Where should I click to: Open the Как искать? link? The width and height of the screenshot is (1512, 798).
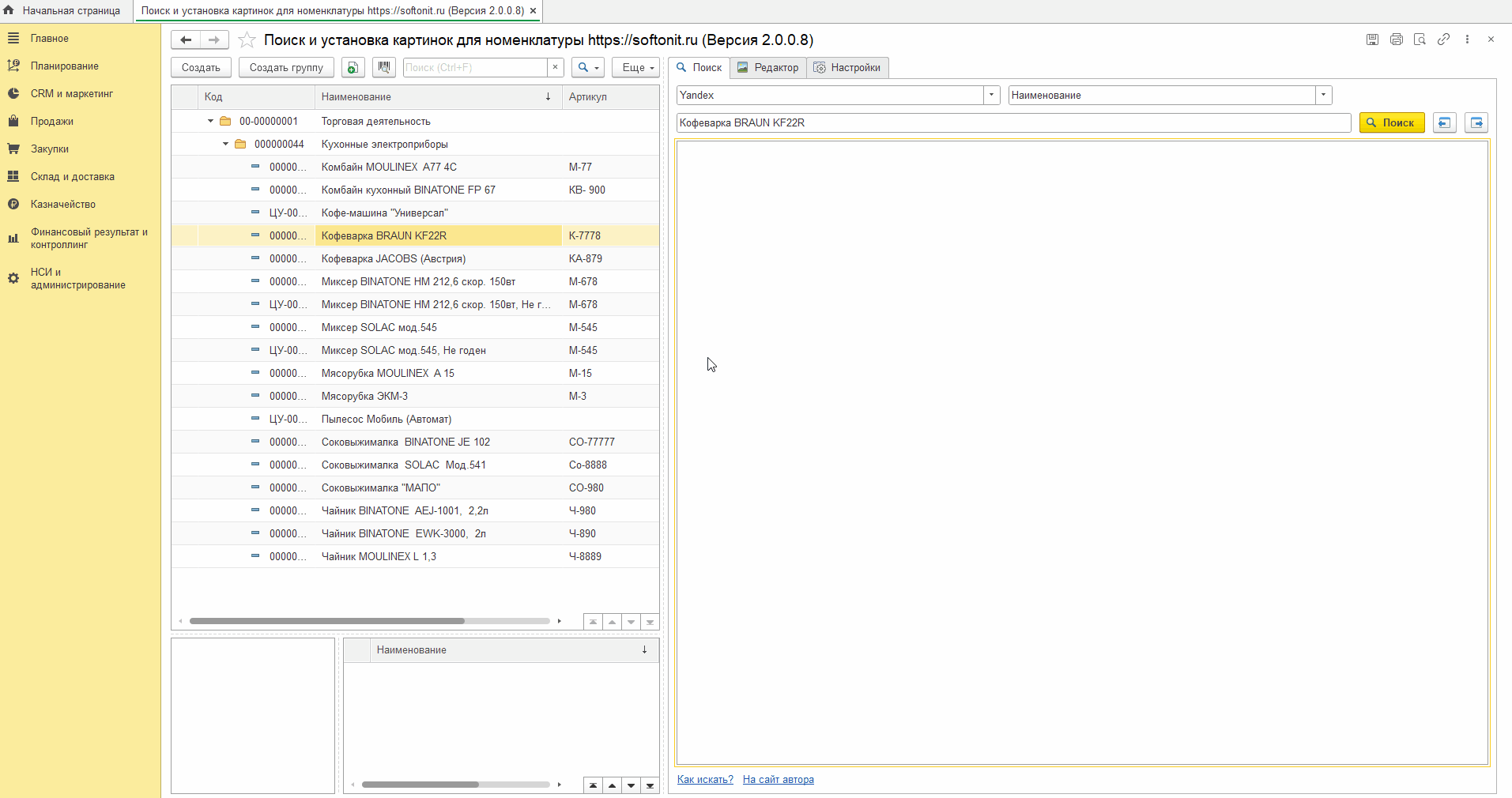705,780
